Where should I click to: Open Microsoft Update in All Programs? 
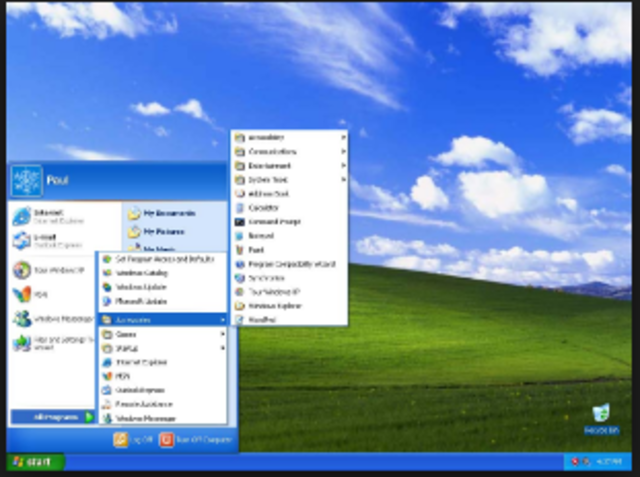point(163,302)
